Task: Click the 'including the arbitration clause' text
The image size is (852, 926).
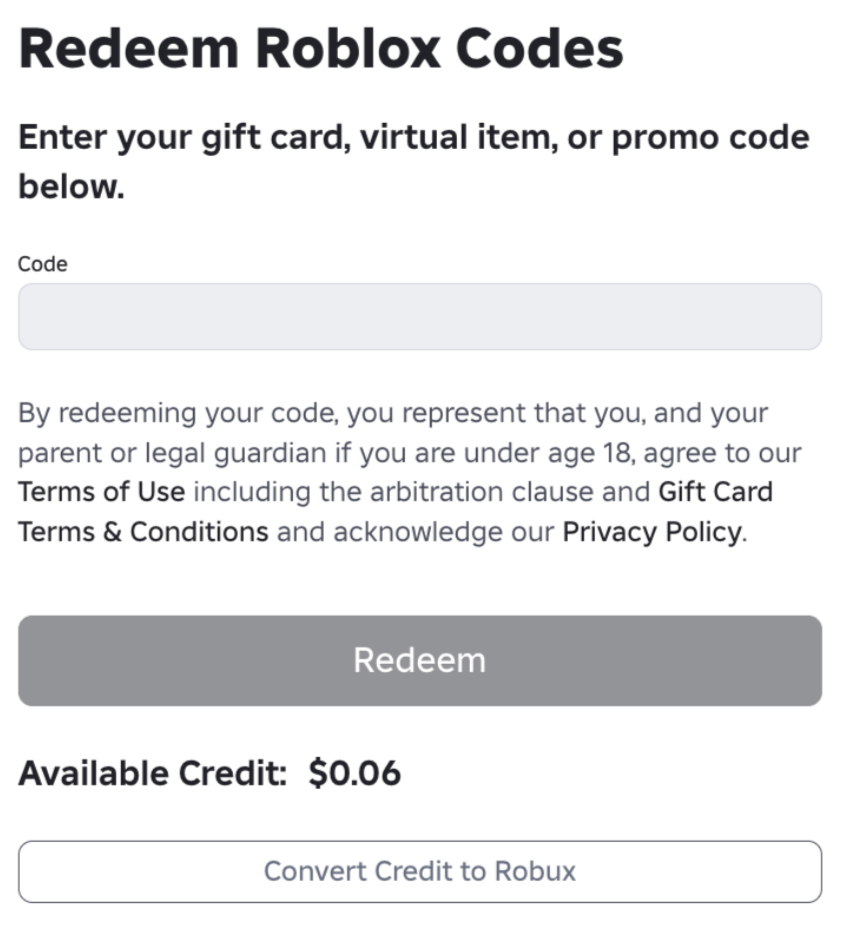Action: [393, 492]
